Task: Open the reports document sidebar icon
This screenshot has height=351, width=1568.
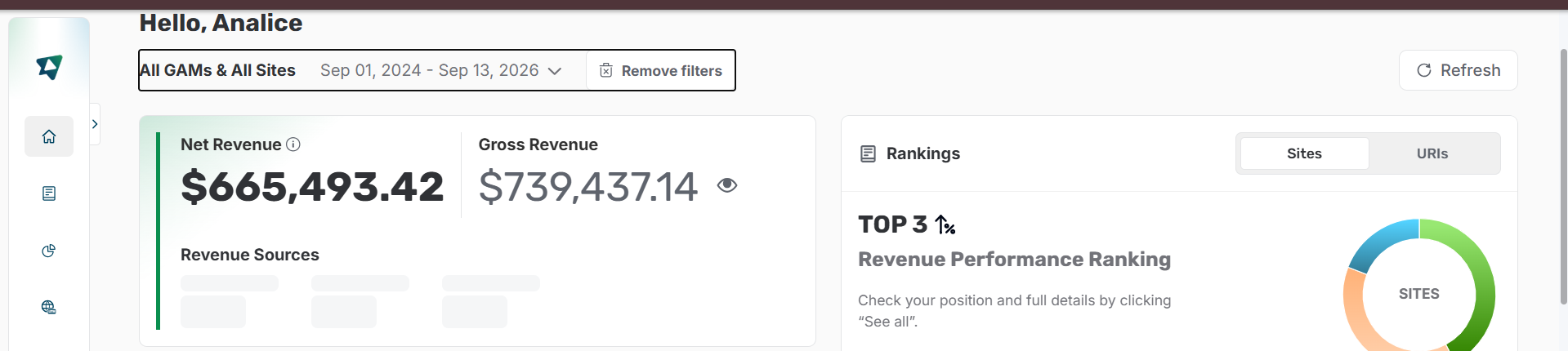Action: (x=49, y=193)
